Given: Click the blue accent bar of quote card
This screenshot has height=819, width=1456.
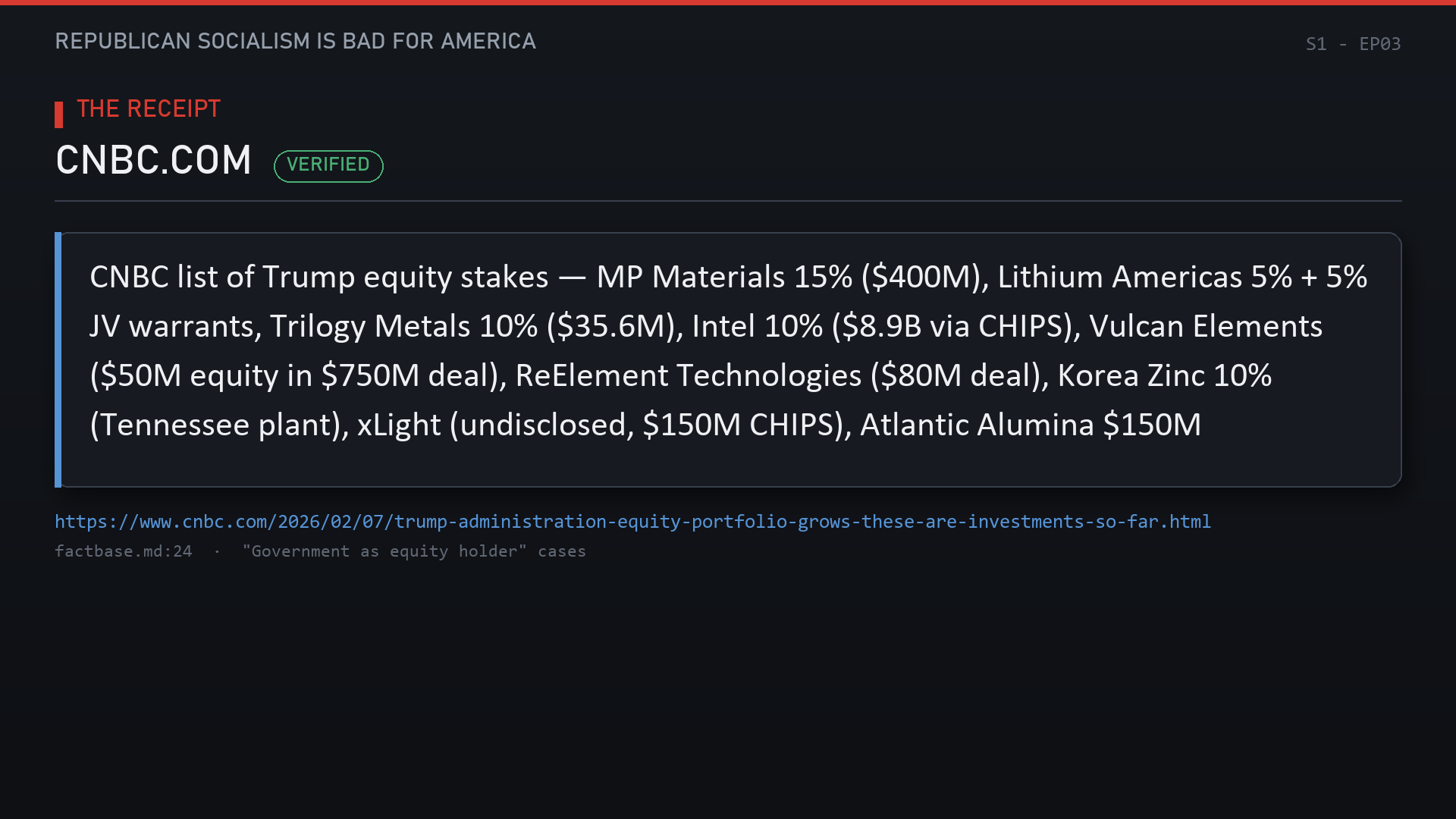Looking at the screenshot, I should point(58,359).
